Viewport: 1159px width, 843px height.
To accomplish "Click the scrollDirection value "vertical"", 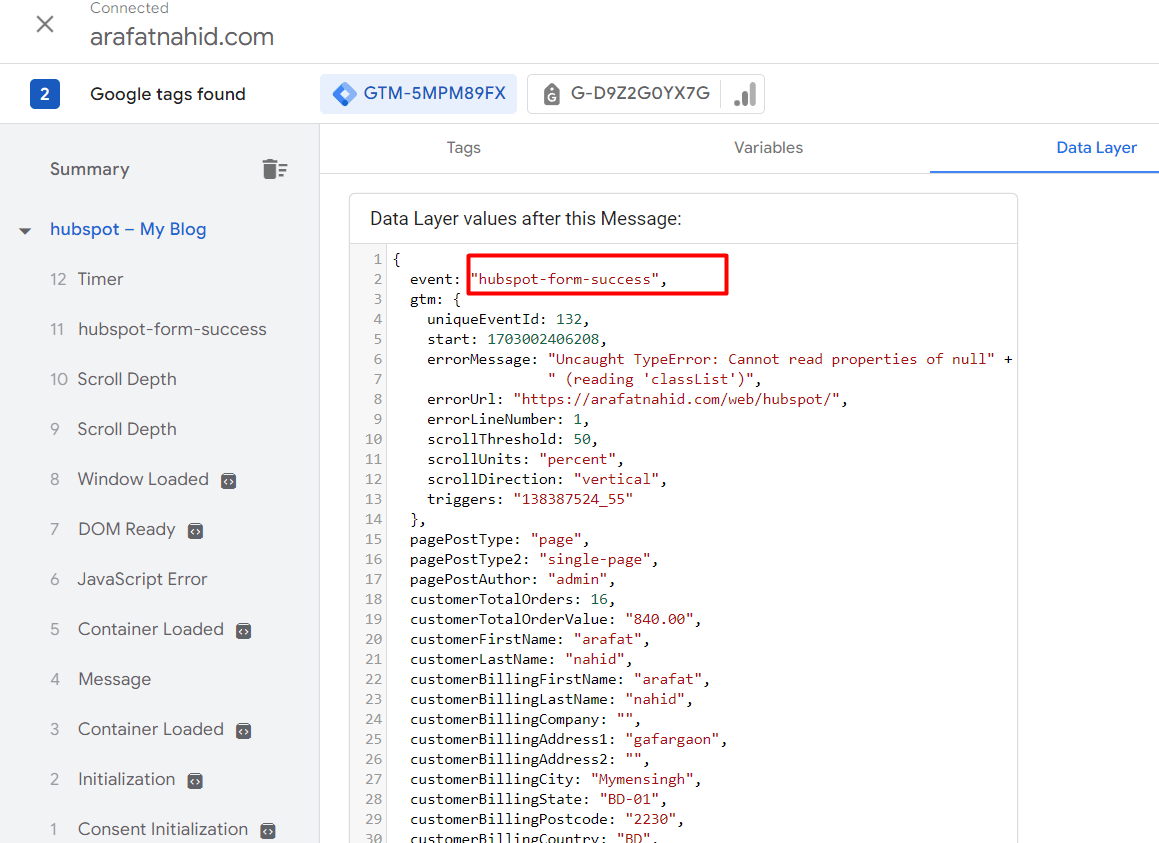I will pos(616,479).
